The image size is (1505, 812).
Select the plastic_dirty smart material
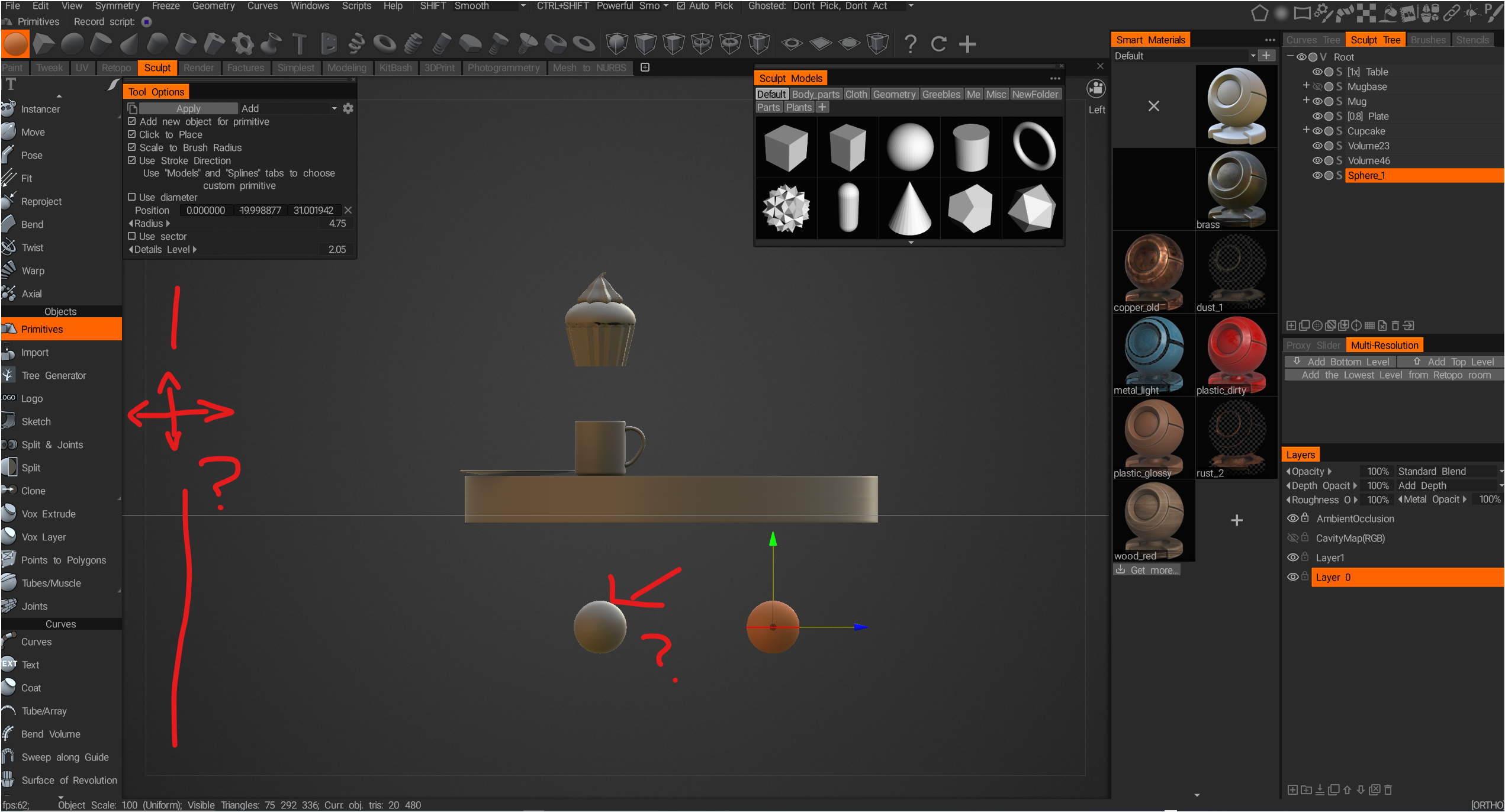[1236, 355]
